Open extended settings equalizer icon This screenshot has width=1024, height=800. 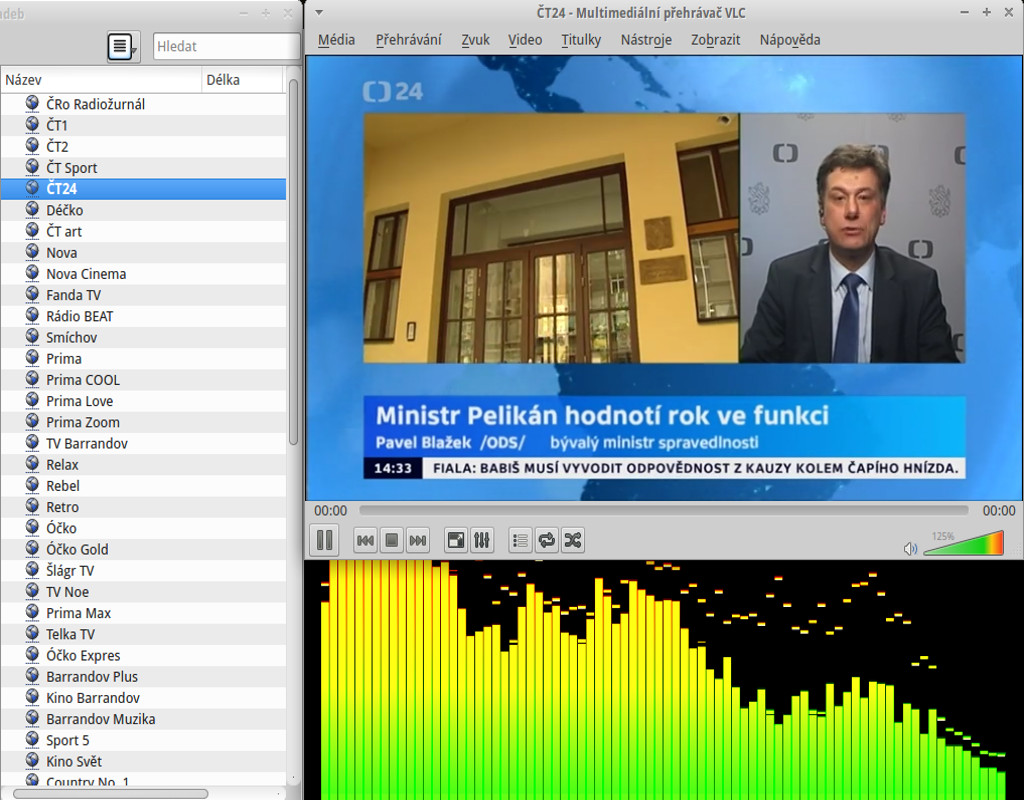[x=482, y=541]
